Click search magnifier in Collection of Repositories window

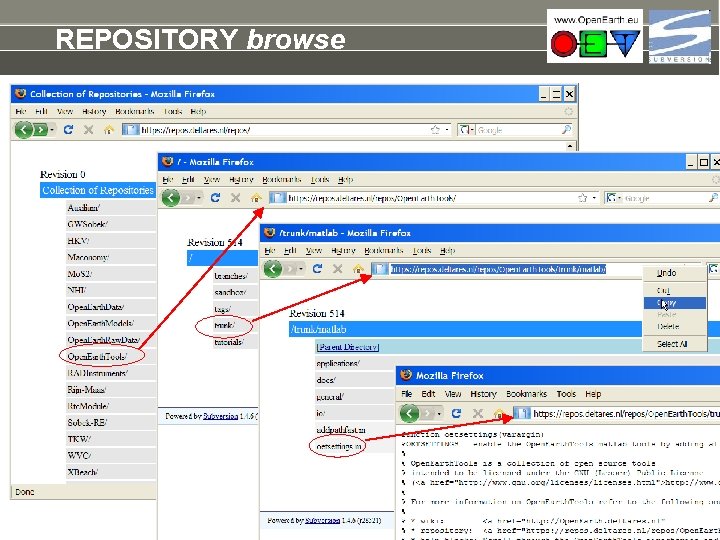567,130
